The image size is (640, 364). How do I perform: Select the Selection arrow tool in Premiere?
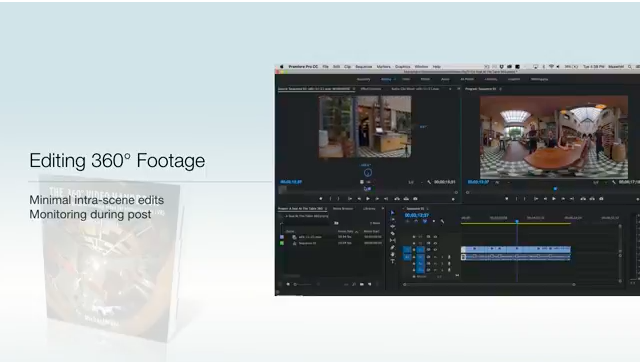[393, 213]
